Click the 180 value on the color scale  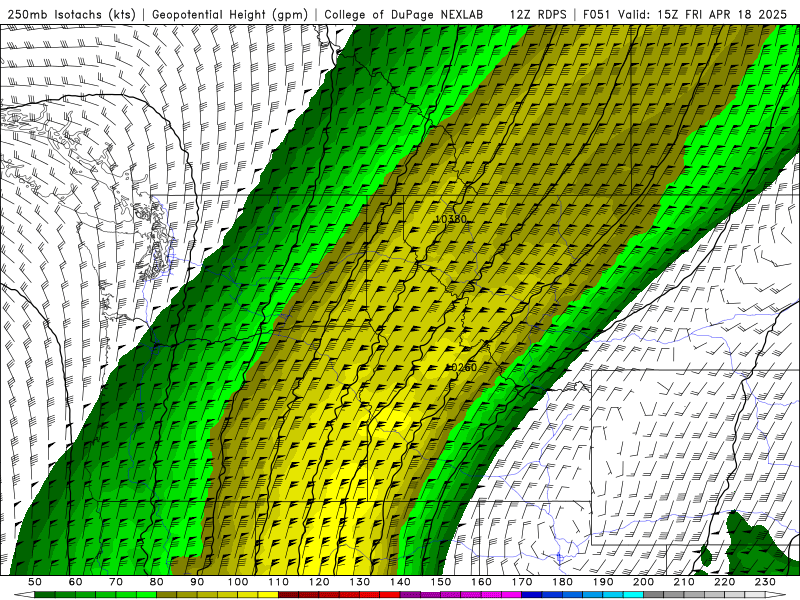point(562,582)
